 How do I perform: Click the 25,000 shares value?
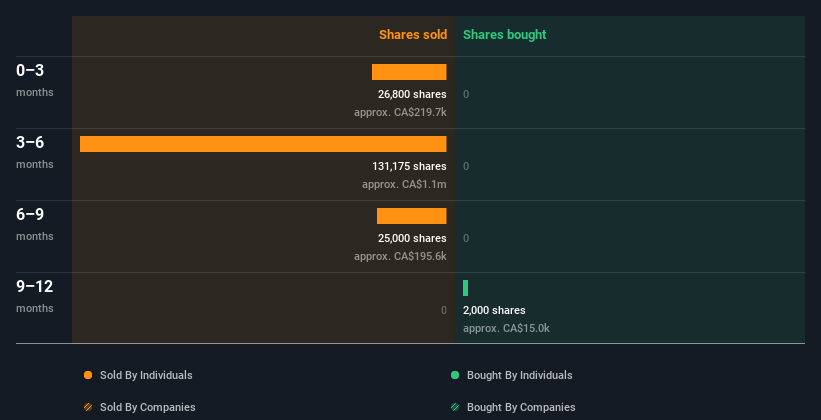coord(412,238)
